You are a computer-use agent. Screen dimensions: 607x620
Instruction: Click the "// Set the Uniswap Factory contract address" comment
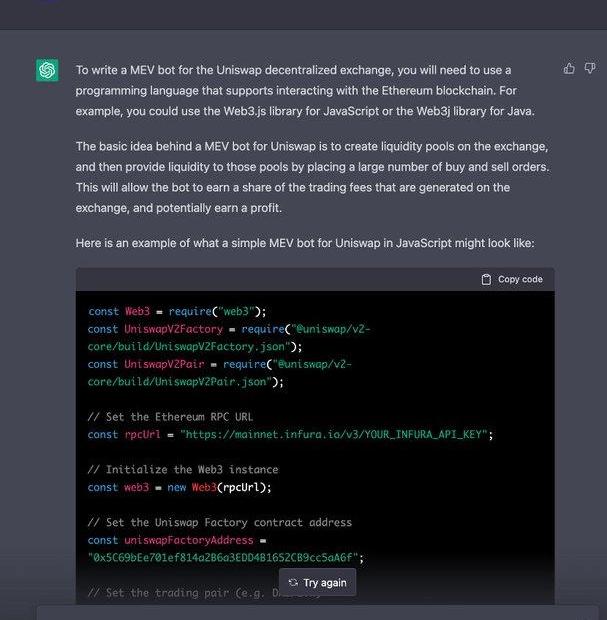219,522
